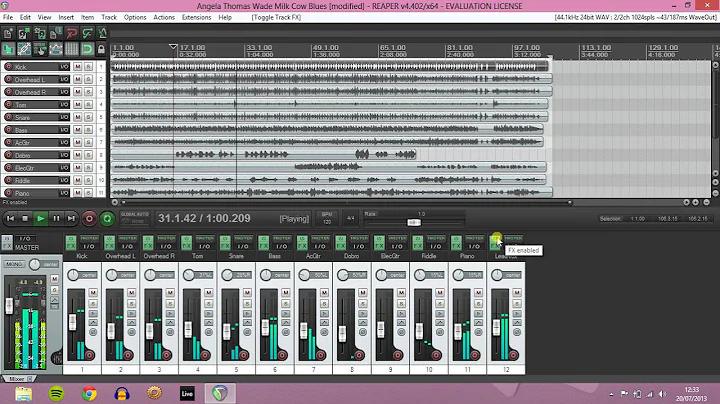Click the master track FX button

7,242
